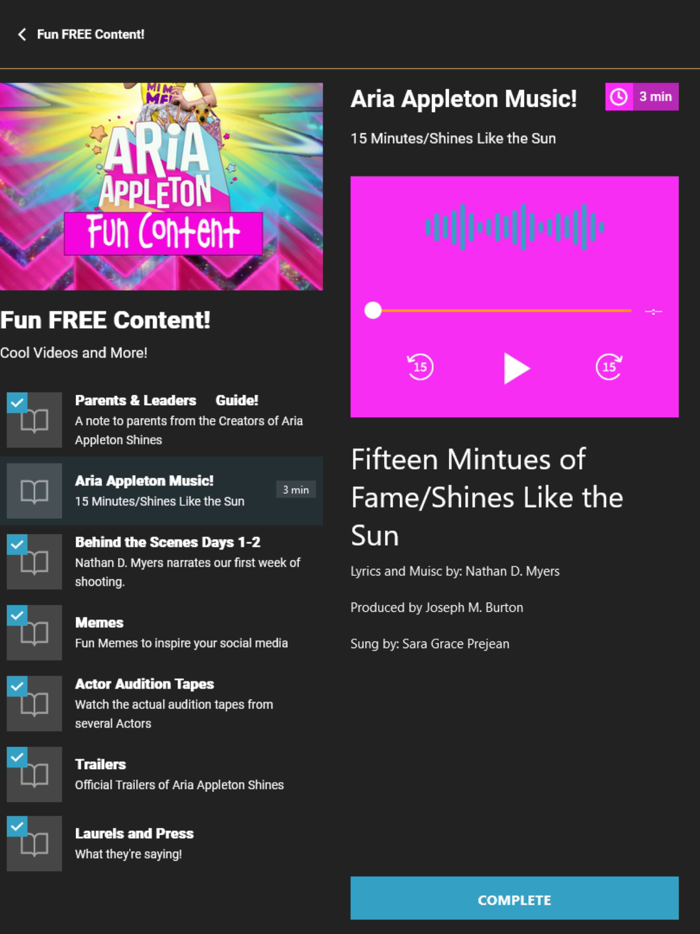Click the Aria Appleton Fun Content banner image

[x=161, y=186]
